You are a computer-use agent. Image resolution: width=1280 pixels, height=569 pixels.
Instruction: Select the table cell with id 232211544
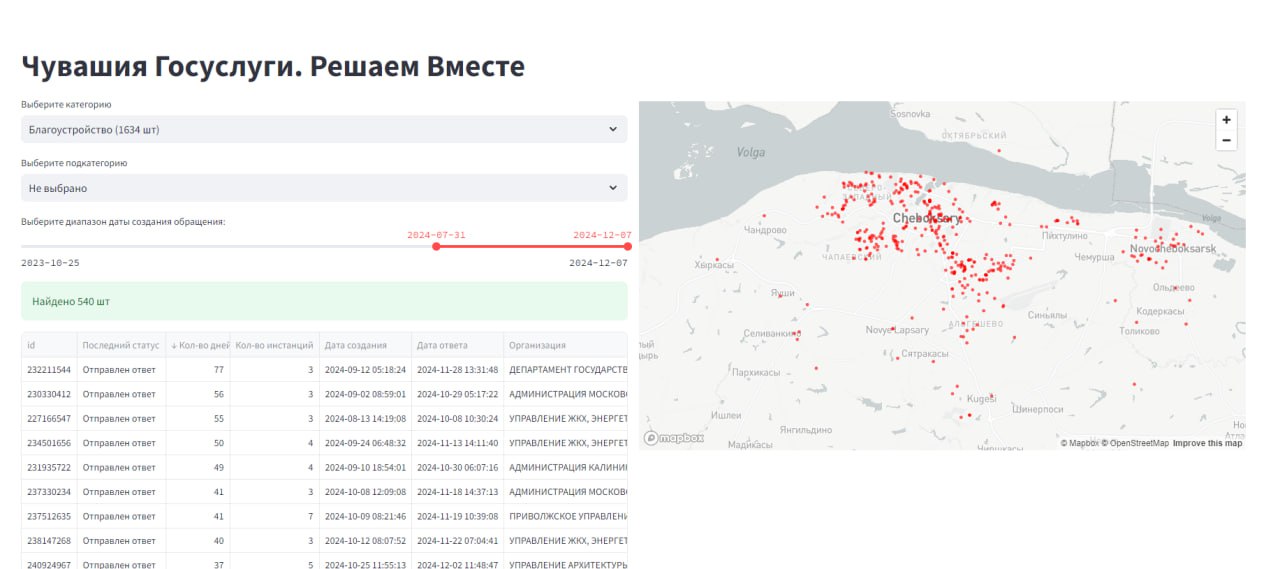pos(48,370)
